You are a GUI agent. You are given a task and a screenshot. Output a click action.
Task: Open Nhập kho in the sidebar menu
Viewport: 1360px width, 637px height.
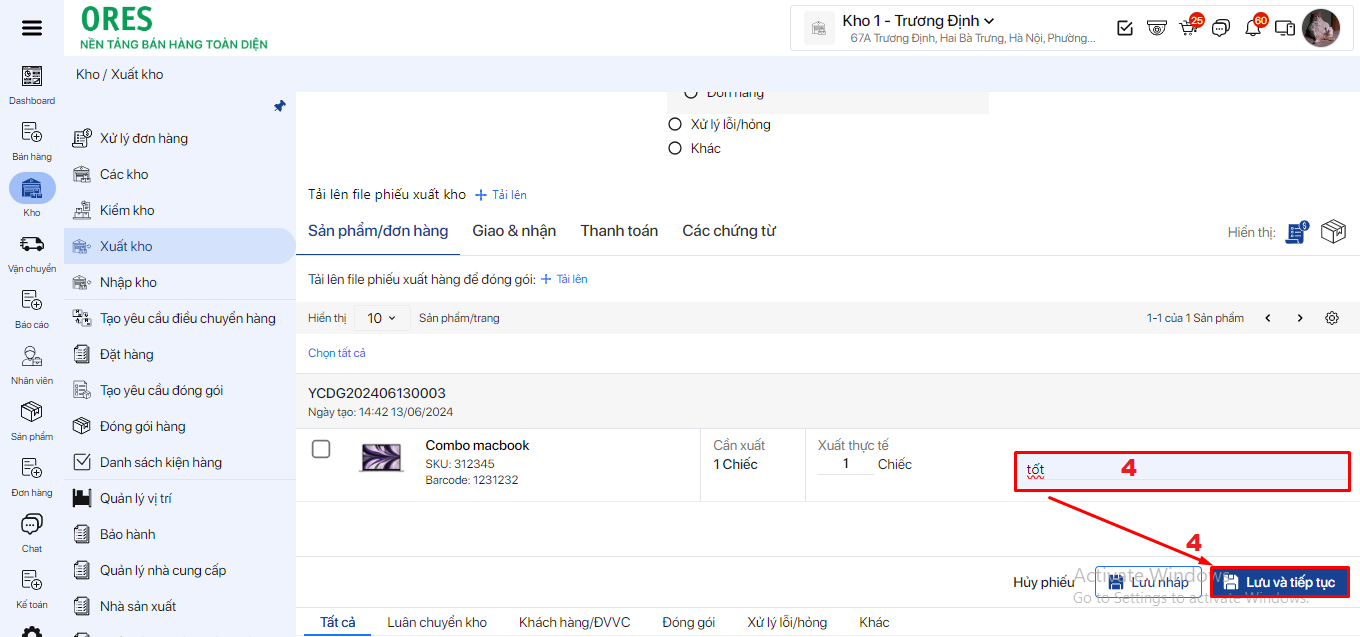pos(128,282)
